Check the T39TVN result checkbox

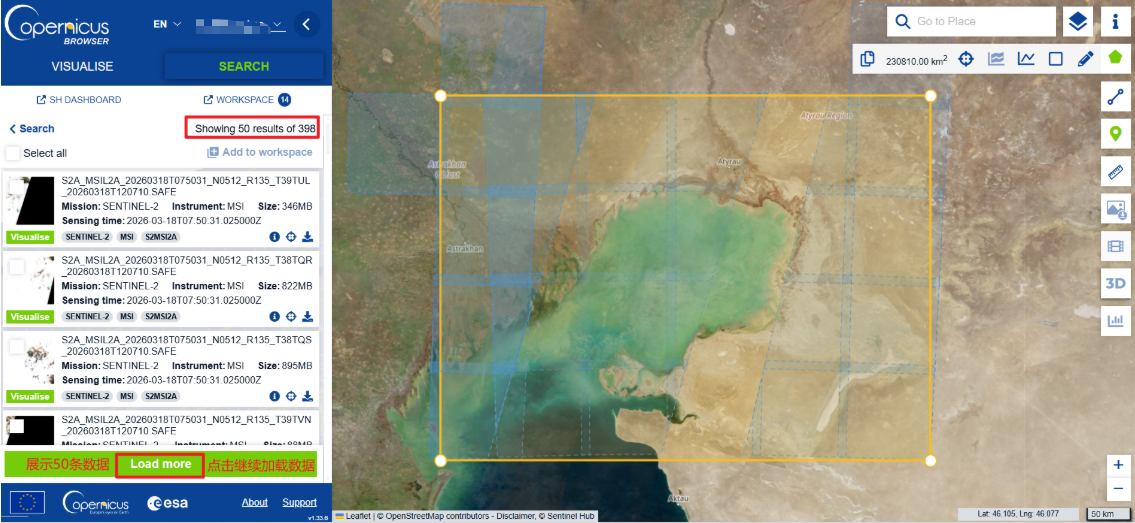coord(16,426)
